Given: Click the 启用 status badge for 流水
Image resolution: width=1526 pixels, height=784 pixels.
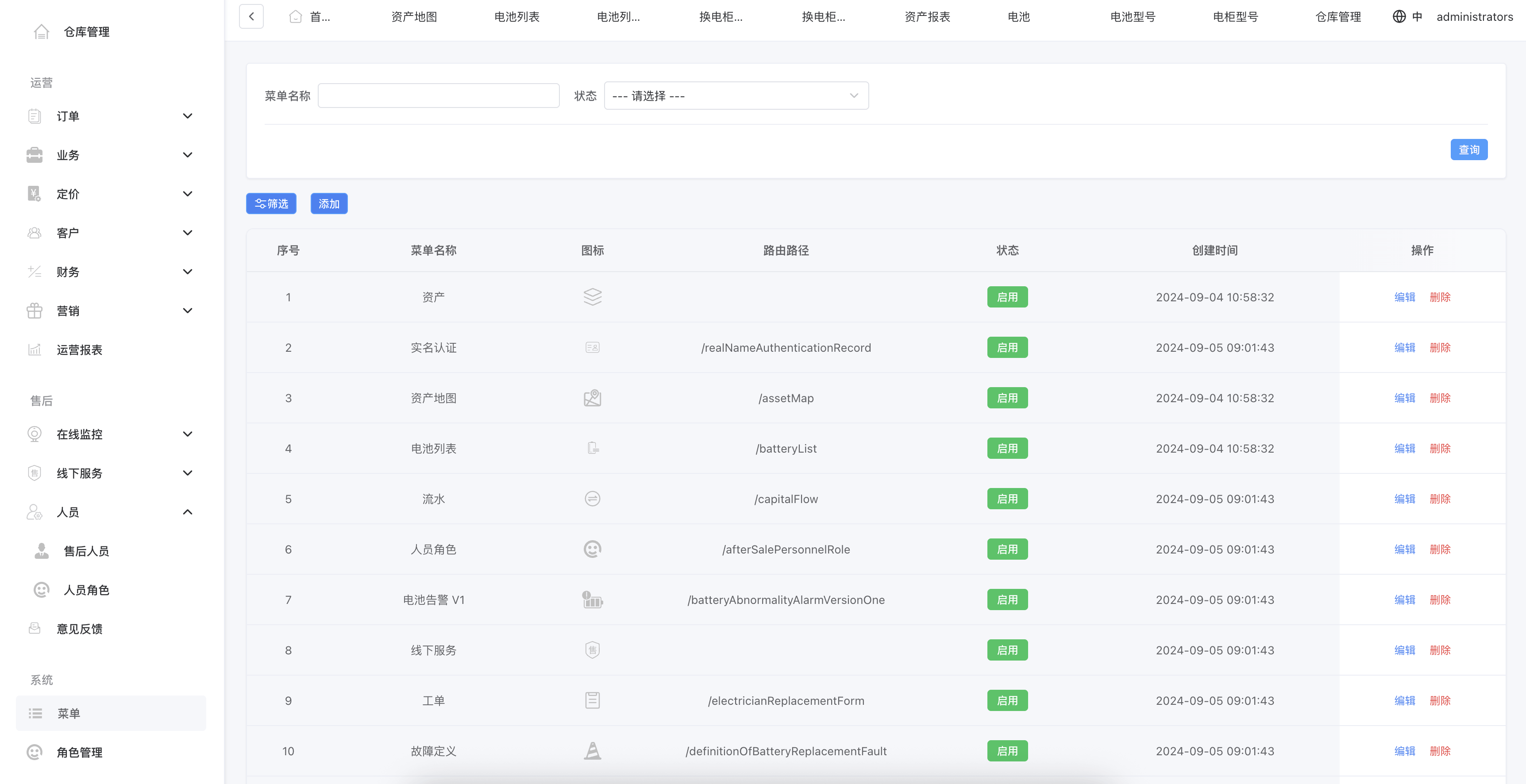Looking at the screenshot, I should 1006,499.
